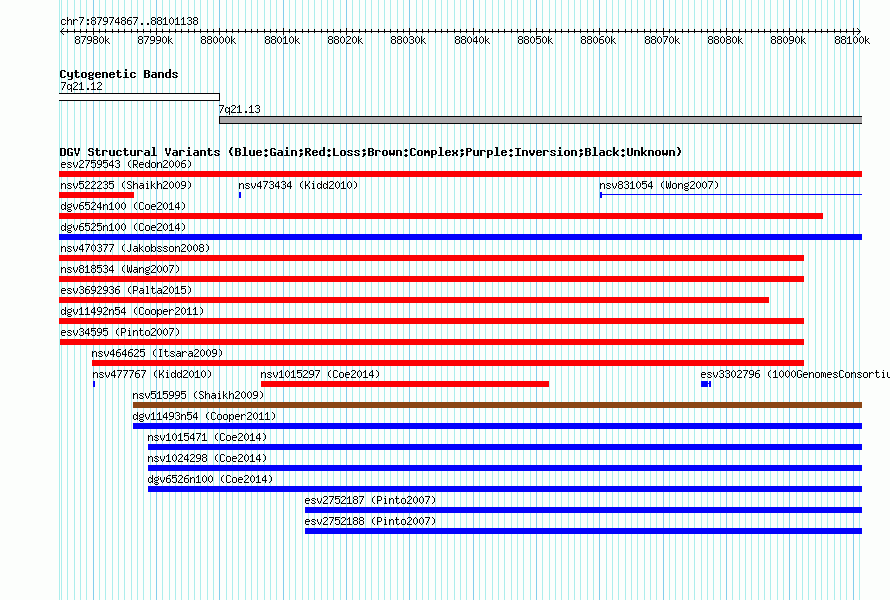This screenshot has width=890, height=600.
Task: Open dgv11492n54 (Cooper2011) variant label
Action: pos(132,311)
